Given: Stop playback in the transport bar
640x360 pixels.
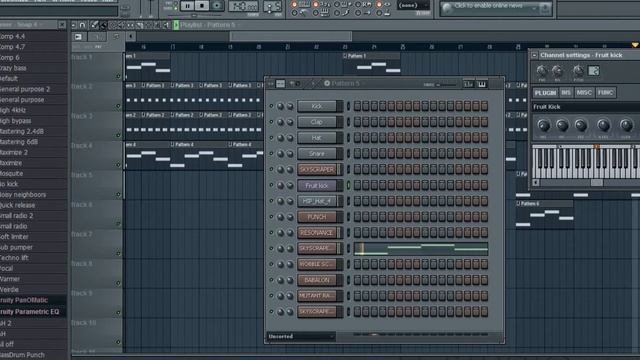Looking at the screenshot, I should tap(202, 6).
